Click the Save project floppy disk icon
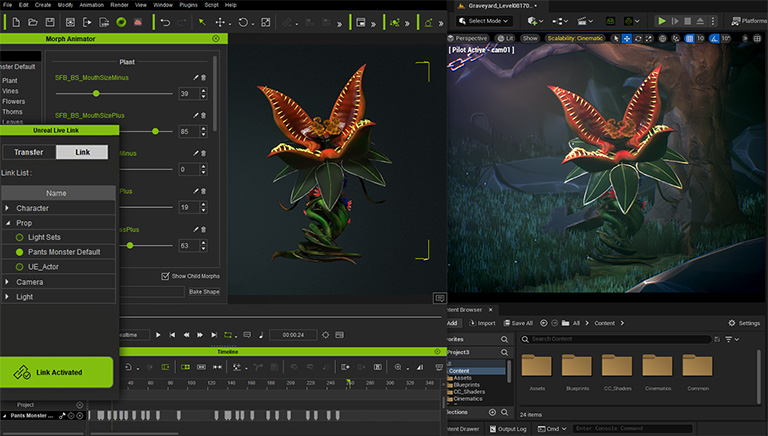Screen dimensions: 768x436 tap(50, 21)
